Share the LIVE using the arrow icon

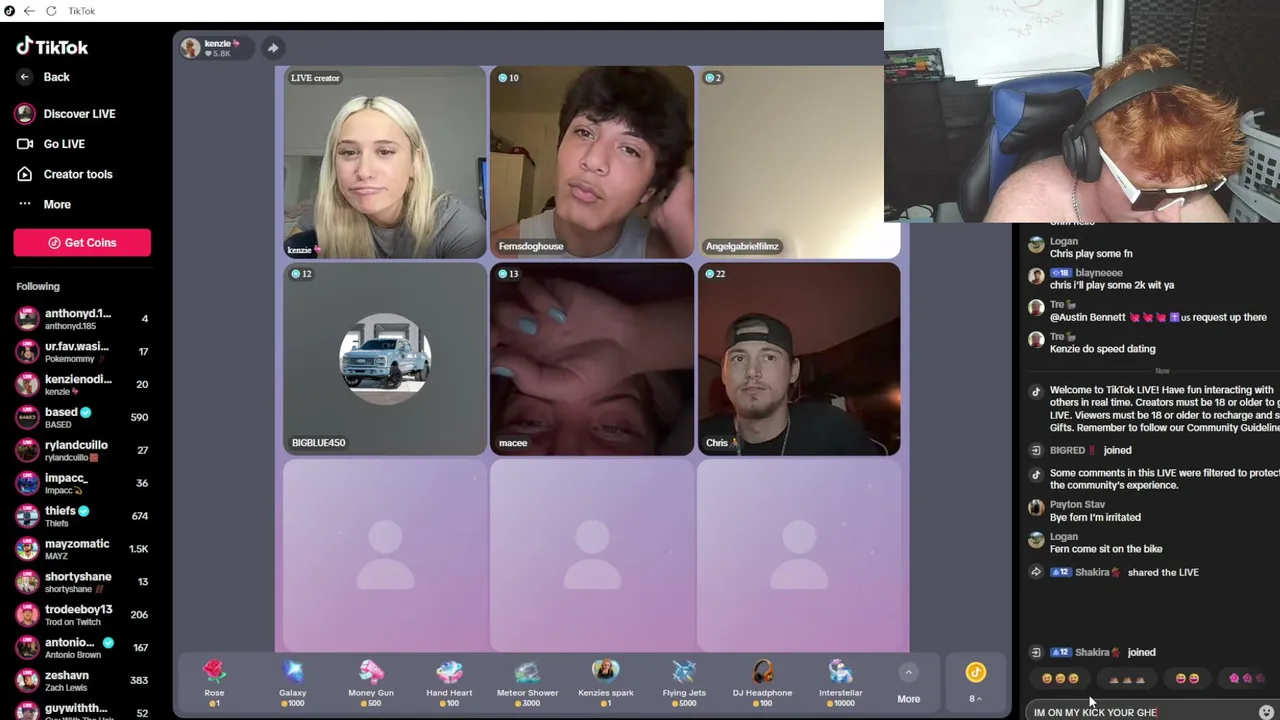(273, 47)
